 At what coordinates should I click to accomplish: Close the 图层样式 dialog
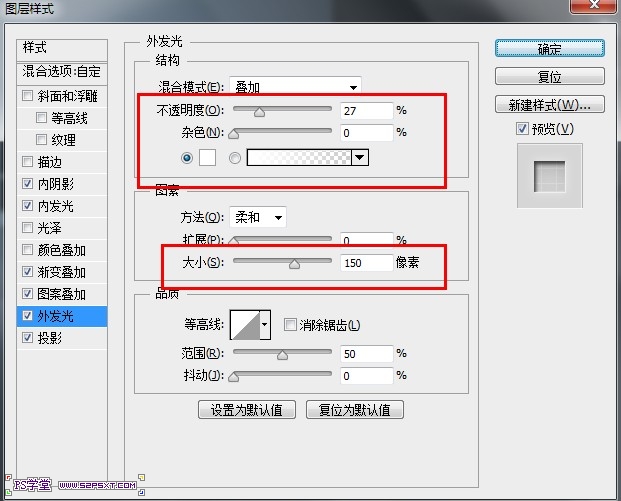point(593,5)
